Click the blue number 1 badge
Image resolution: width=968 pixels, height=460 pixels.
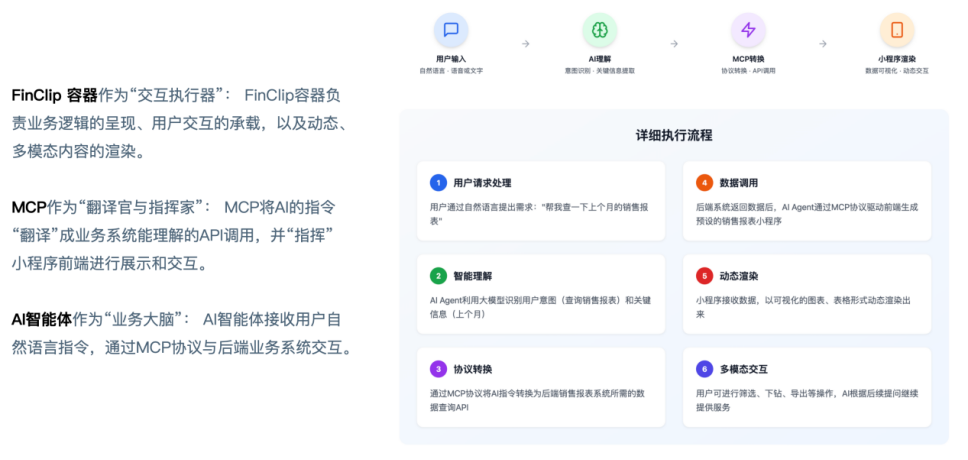coord(438,183)
